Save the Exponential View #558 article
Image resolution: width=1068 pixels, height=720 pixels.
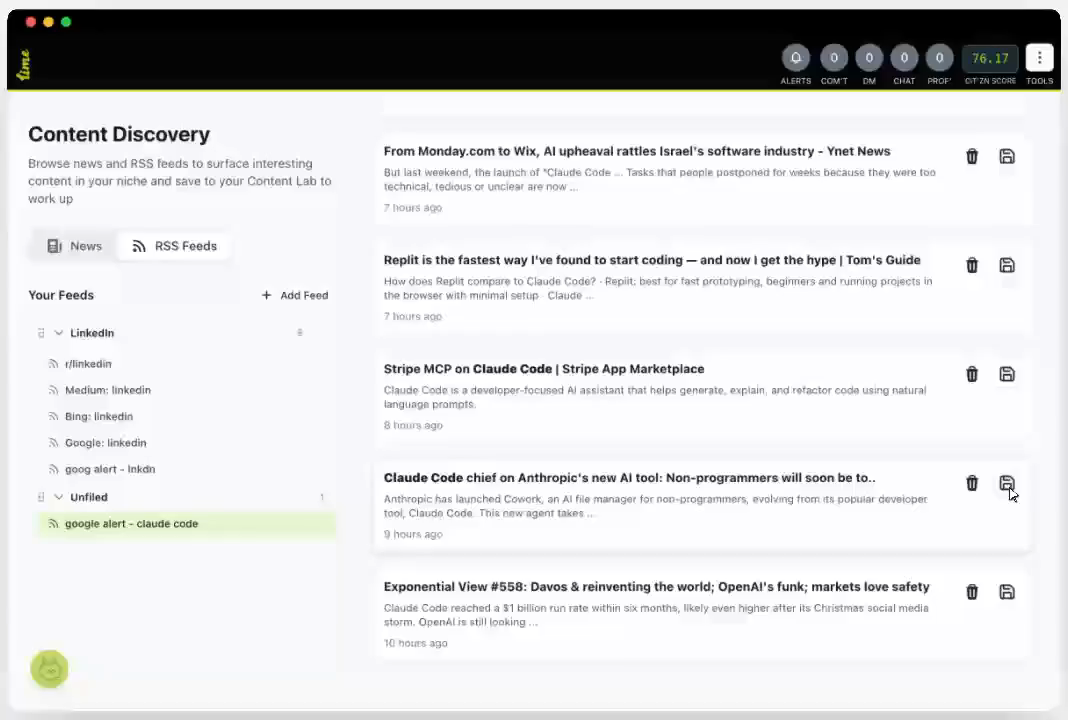pos(1007,593)
